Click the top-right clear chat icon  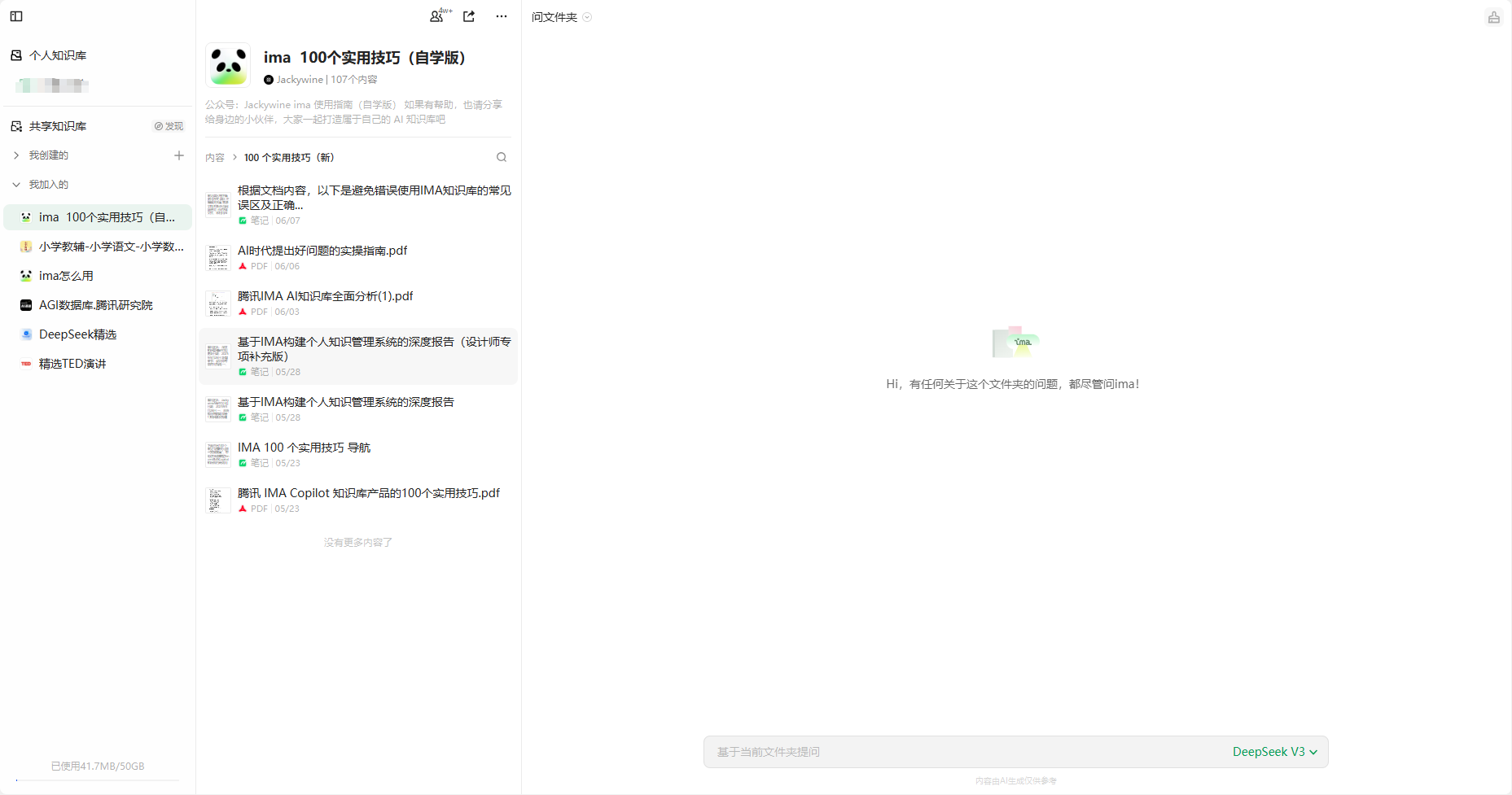[x=1493, y=17]
